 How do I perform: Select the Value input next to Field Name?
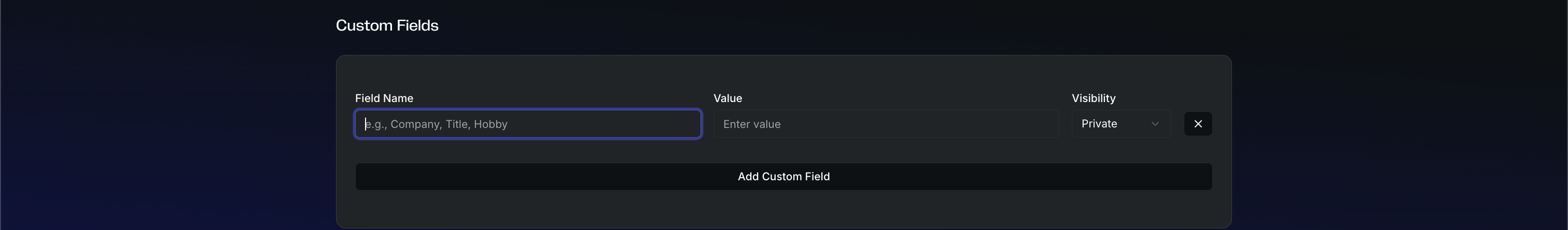coord(886,124)
